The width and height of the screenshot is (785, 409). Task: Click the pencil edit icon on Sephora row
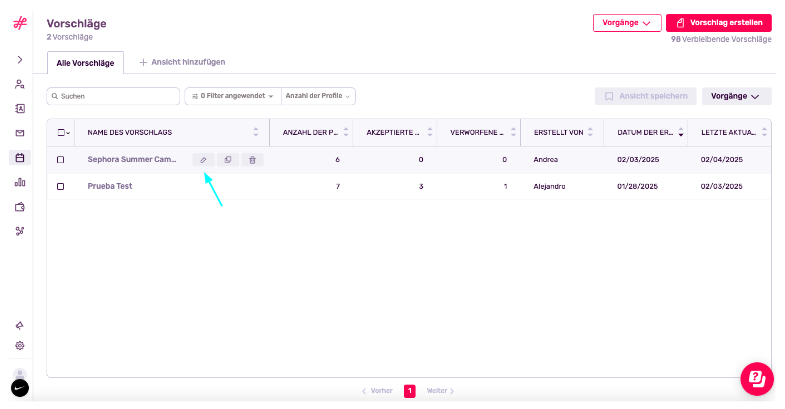click(203, 160)
